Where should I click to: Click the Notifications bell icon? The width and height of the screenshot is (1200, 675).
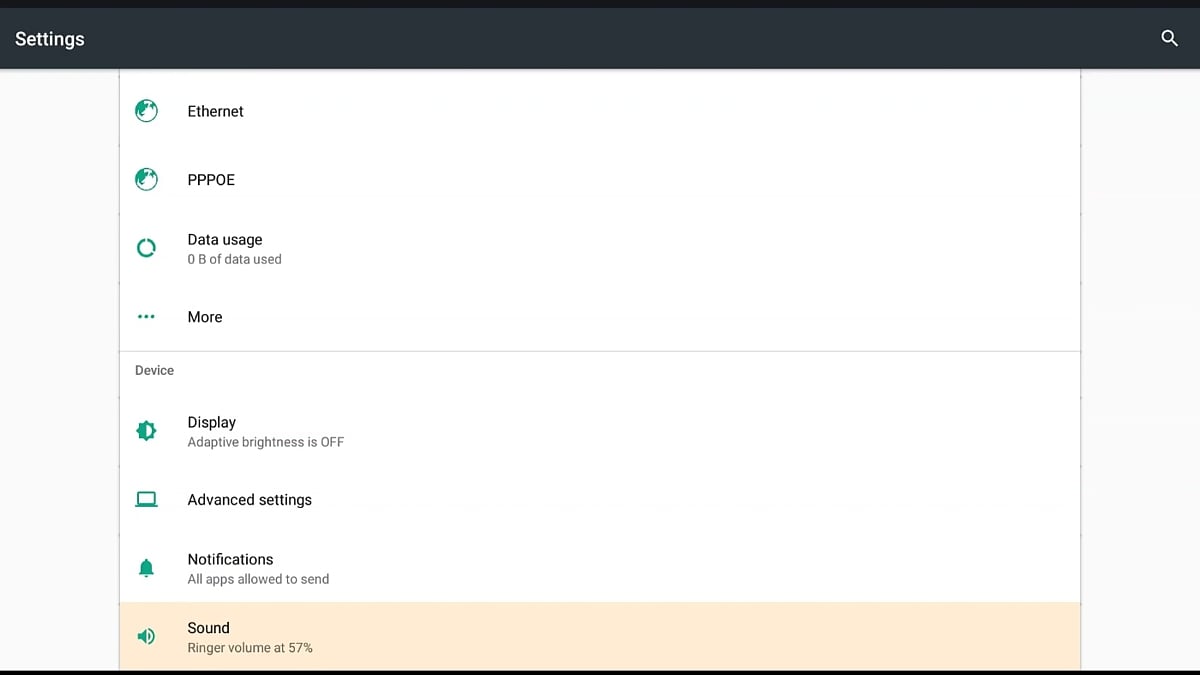click(146, 568)
